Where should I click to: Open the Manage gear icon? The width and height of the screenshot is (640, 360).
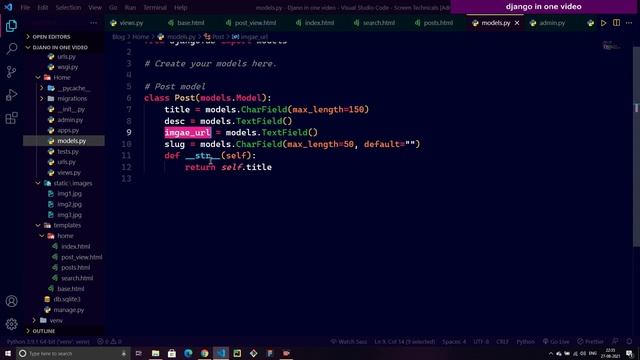[11, 324]
